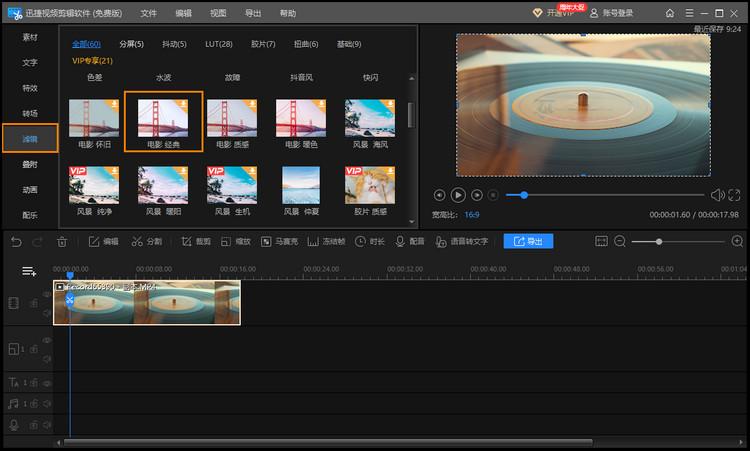
Task: Switch to 特效 effects sidebar tab
Action: coord(30,88)
